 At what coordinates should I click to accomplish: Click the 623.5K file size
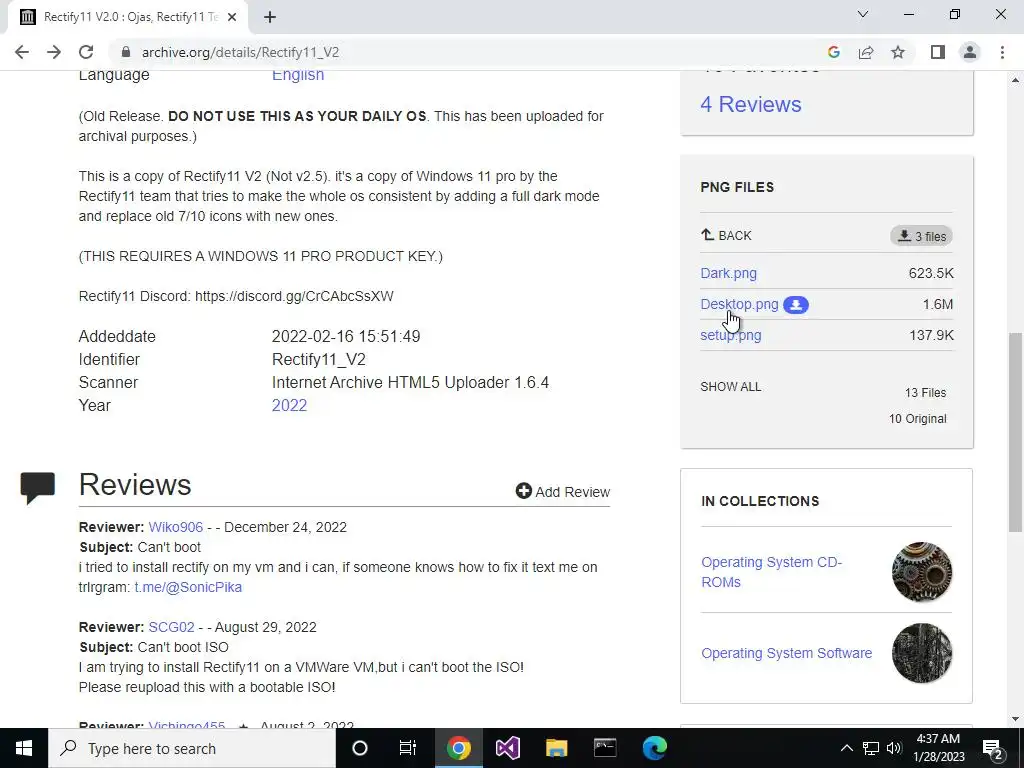[931, 273]
